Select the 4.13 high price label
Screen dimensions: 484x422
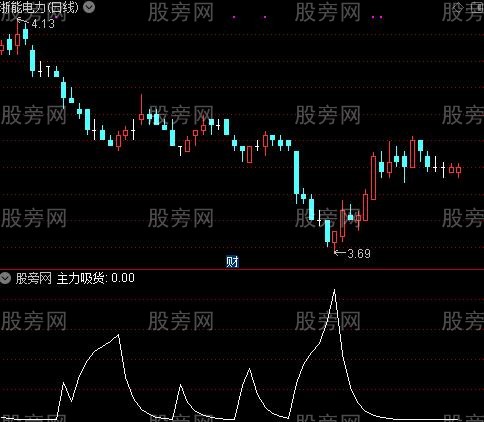click(43, 24)
